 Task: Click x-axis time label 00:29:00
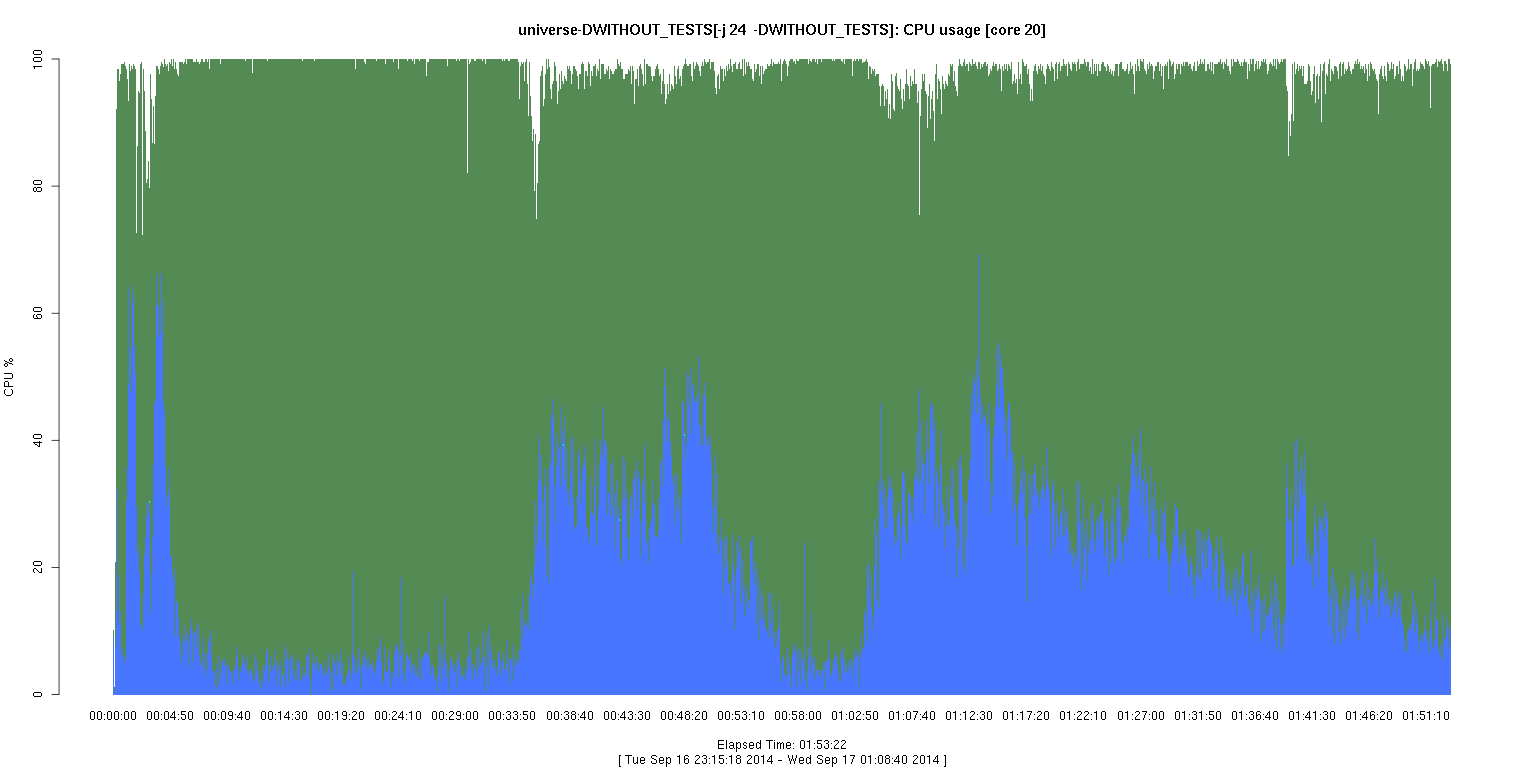click(455, 716)
